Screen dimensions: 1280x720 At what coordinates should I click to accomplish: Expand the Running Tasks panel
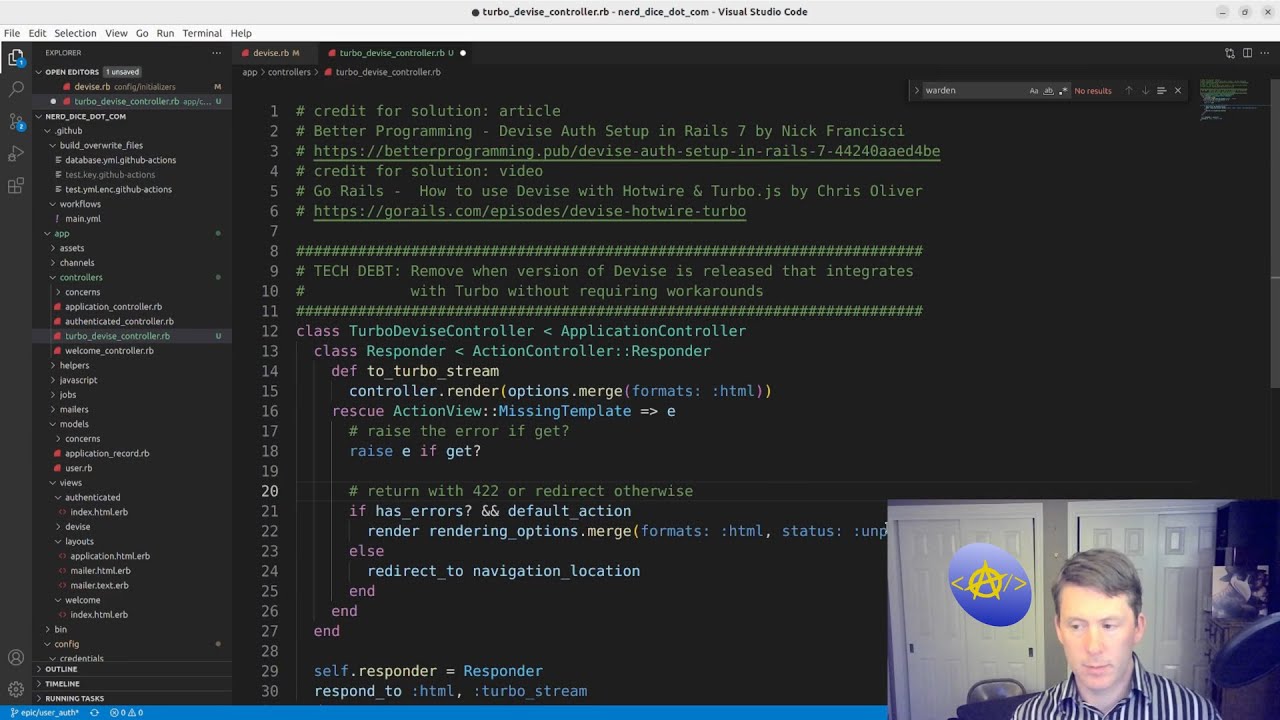132,698
